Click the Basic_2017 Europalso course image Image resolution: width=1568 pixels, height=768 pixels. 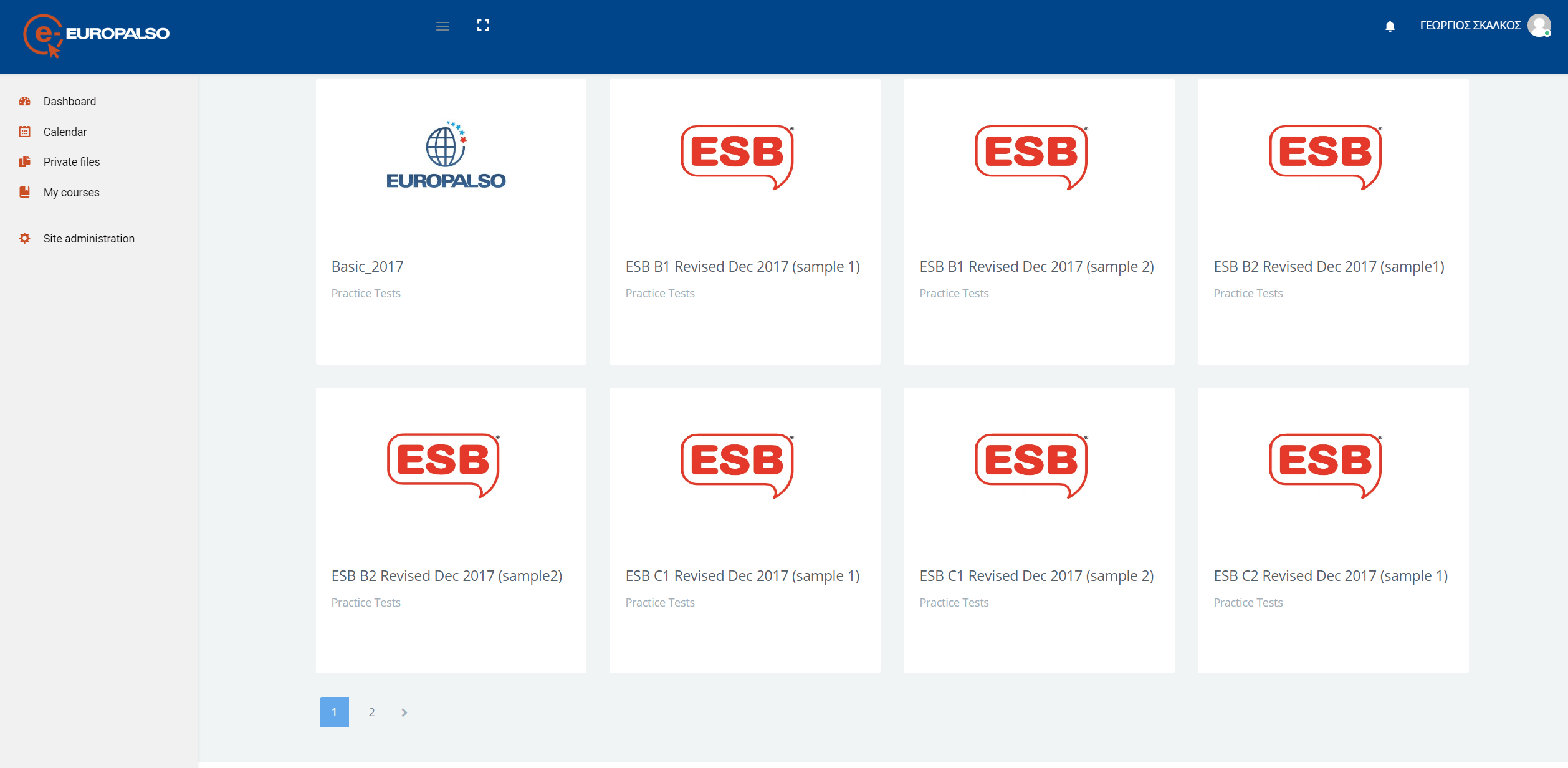446,155
